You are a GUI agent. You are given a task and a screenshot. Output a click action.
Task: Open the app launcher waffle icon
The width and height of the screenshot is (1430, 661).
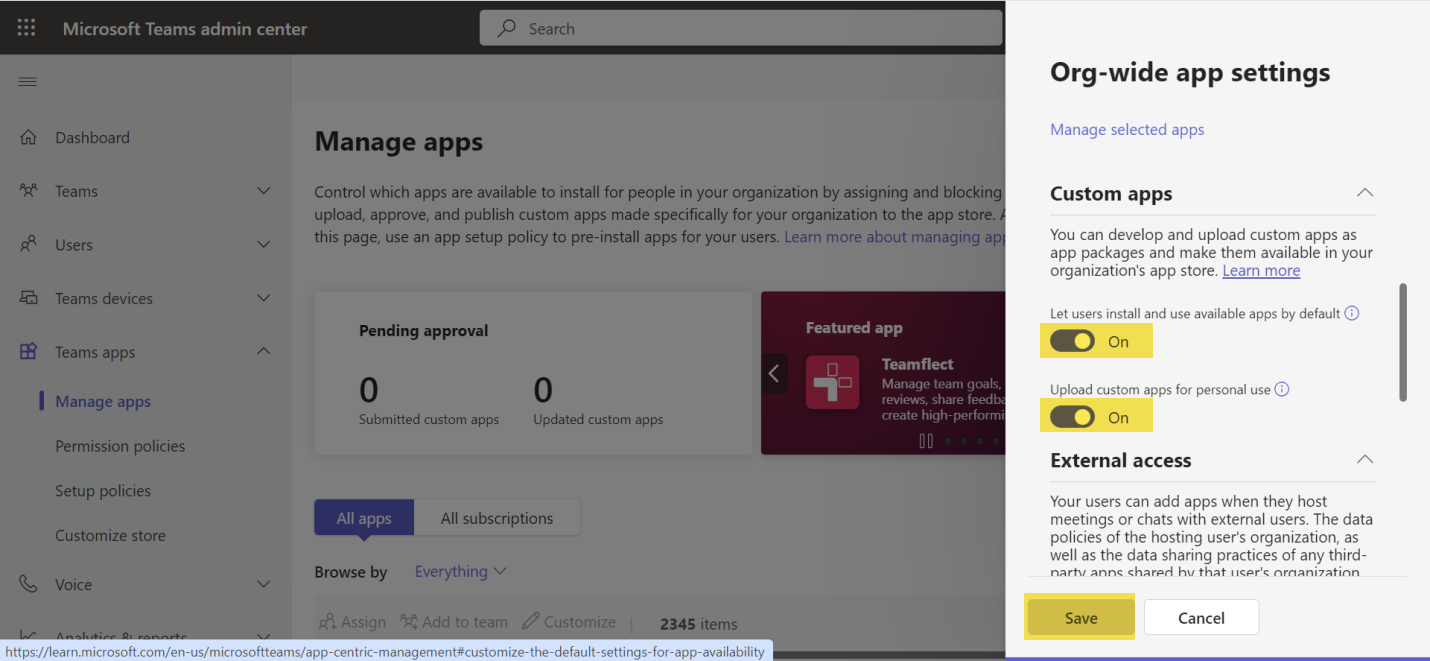coord(27,28)
